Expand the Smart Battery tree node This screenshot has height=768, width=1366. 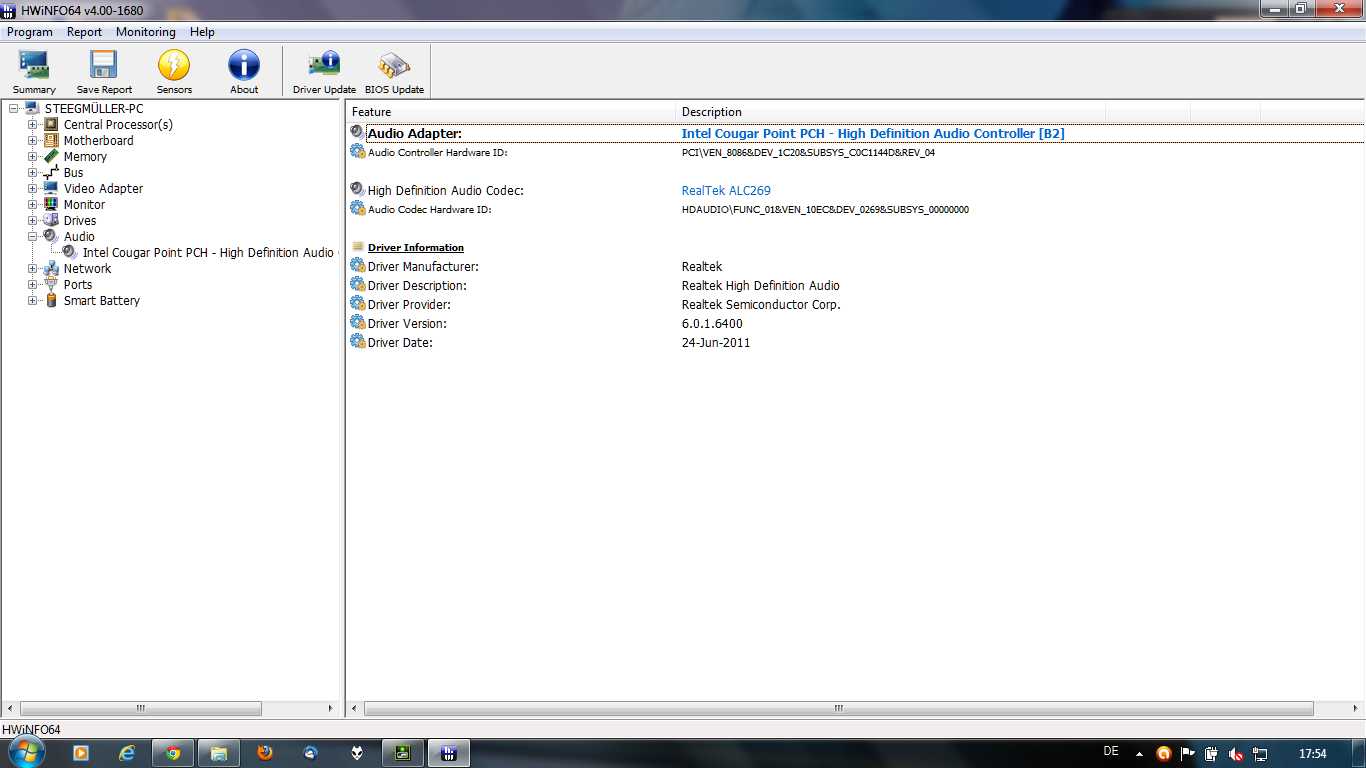click(x=32, y=300)
